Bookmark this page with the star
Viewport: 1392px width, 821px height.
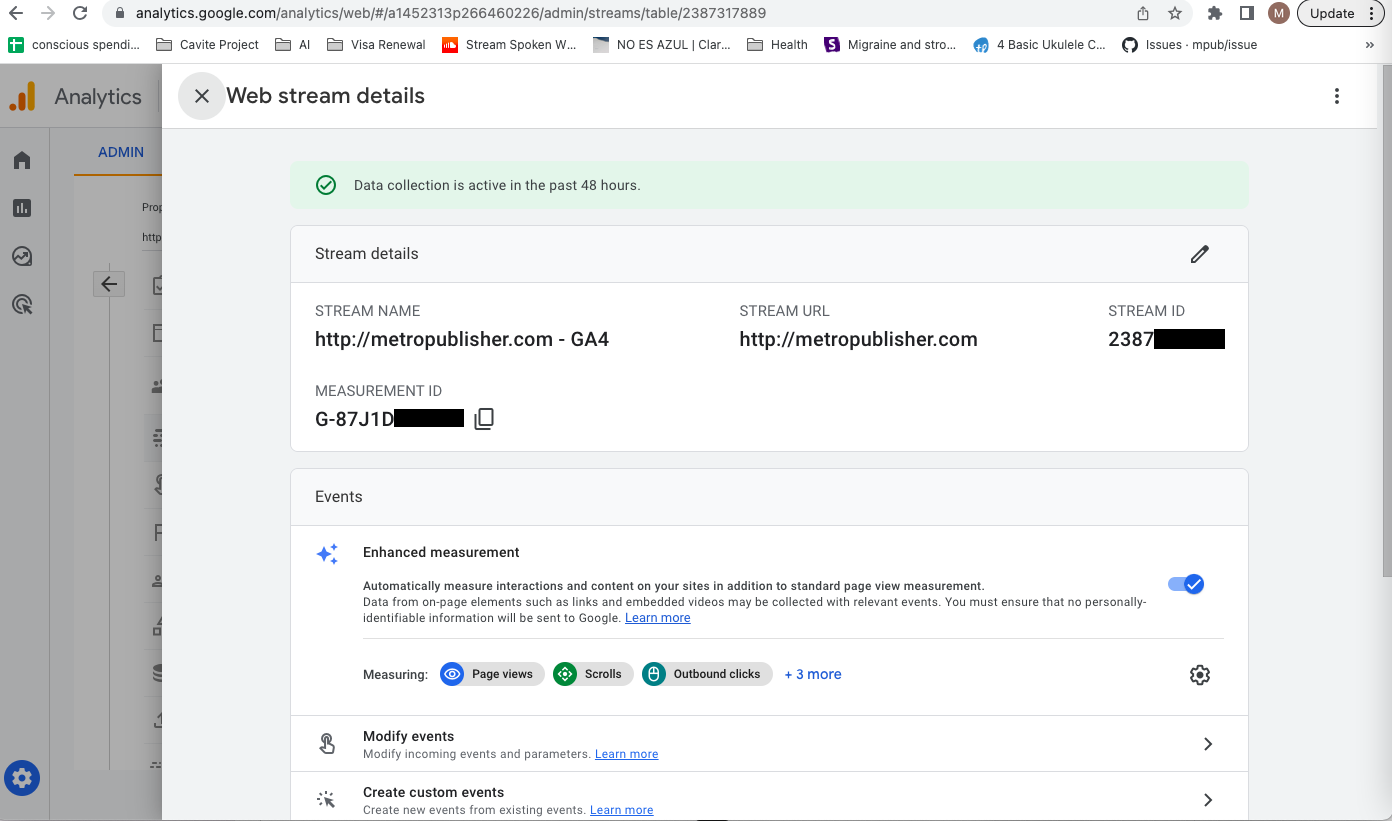pyautogui.click(x=1175, y=14)
